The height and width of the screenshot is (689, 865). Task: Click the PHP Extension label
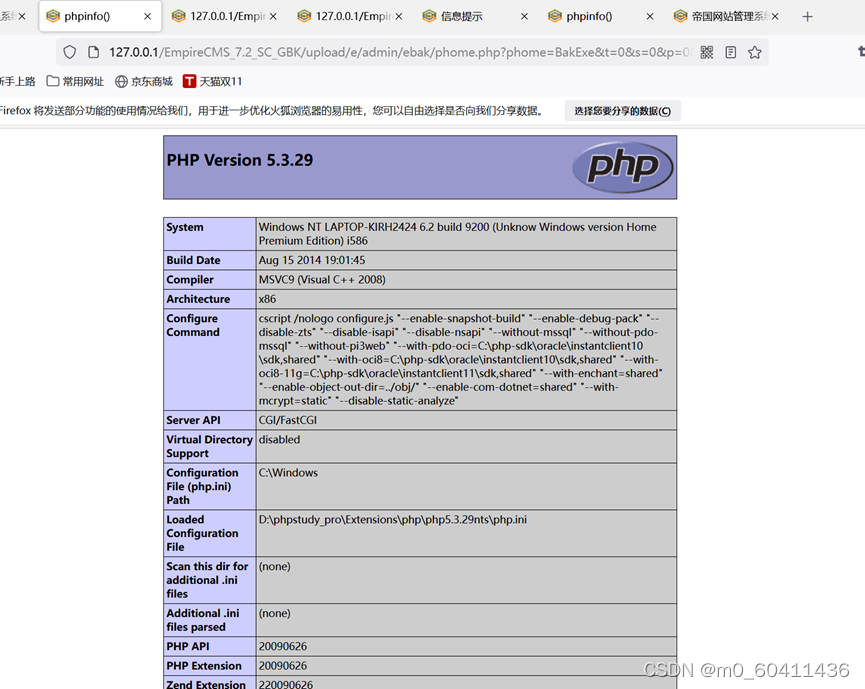(x=204, y=666)
